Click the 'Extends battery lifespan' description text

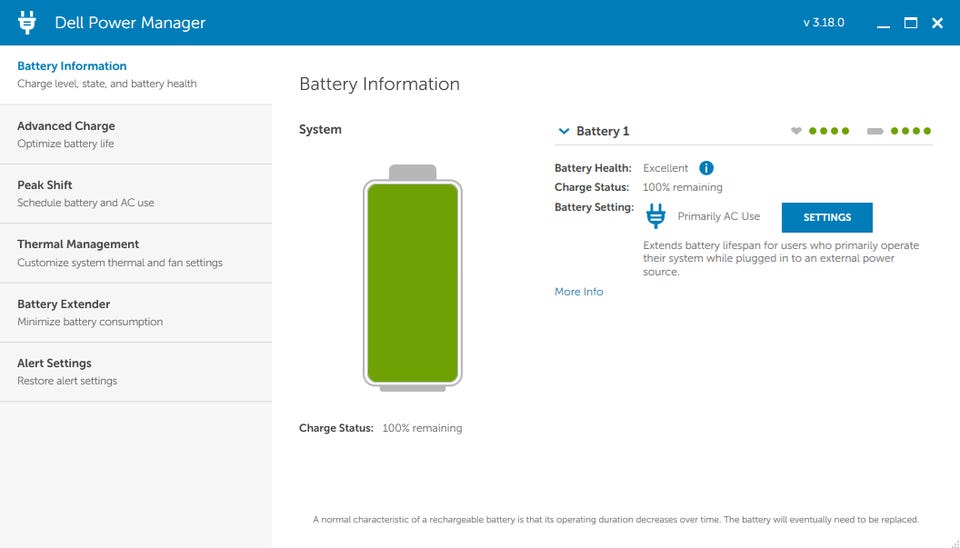pyautogui.click(x=781, y=258)
